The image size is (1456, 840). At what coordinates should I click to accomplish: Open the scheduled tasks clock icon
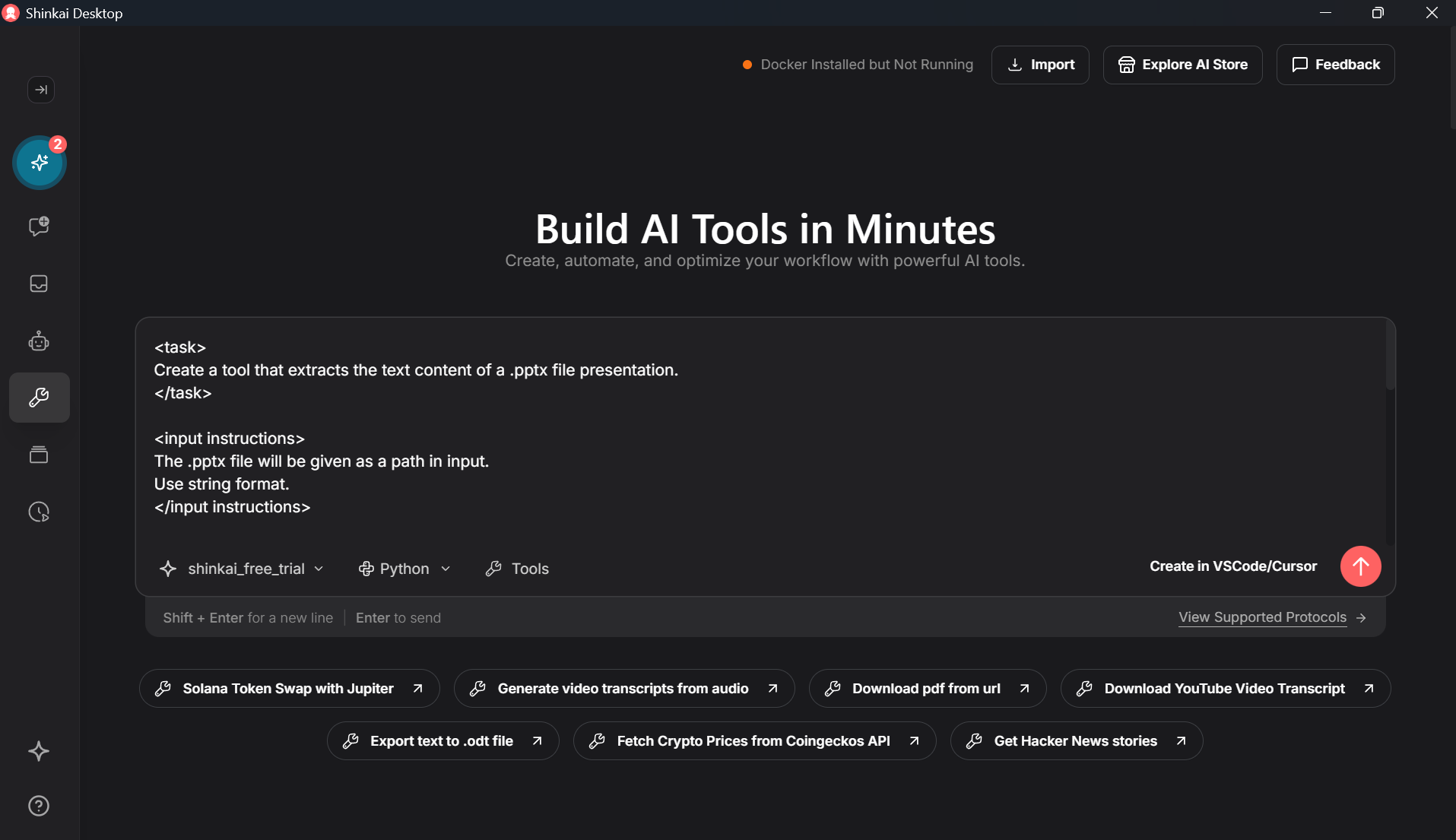pyautogui.click(x=39, y=512)
